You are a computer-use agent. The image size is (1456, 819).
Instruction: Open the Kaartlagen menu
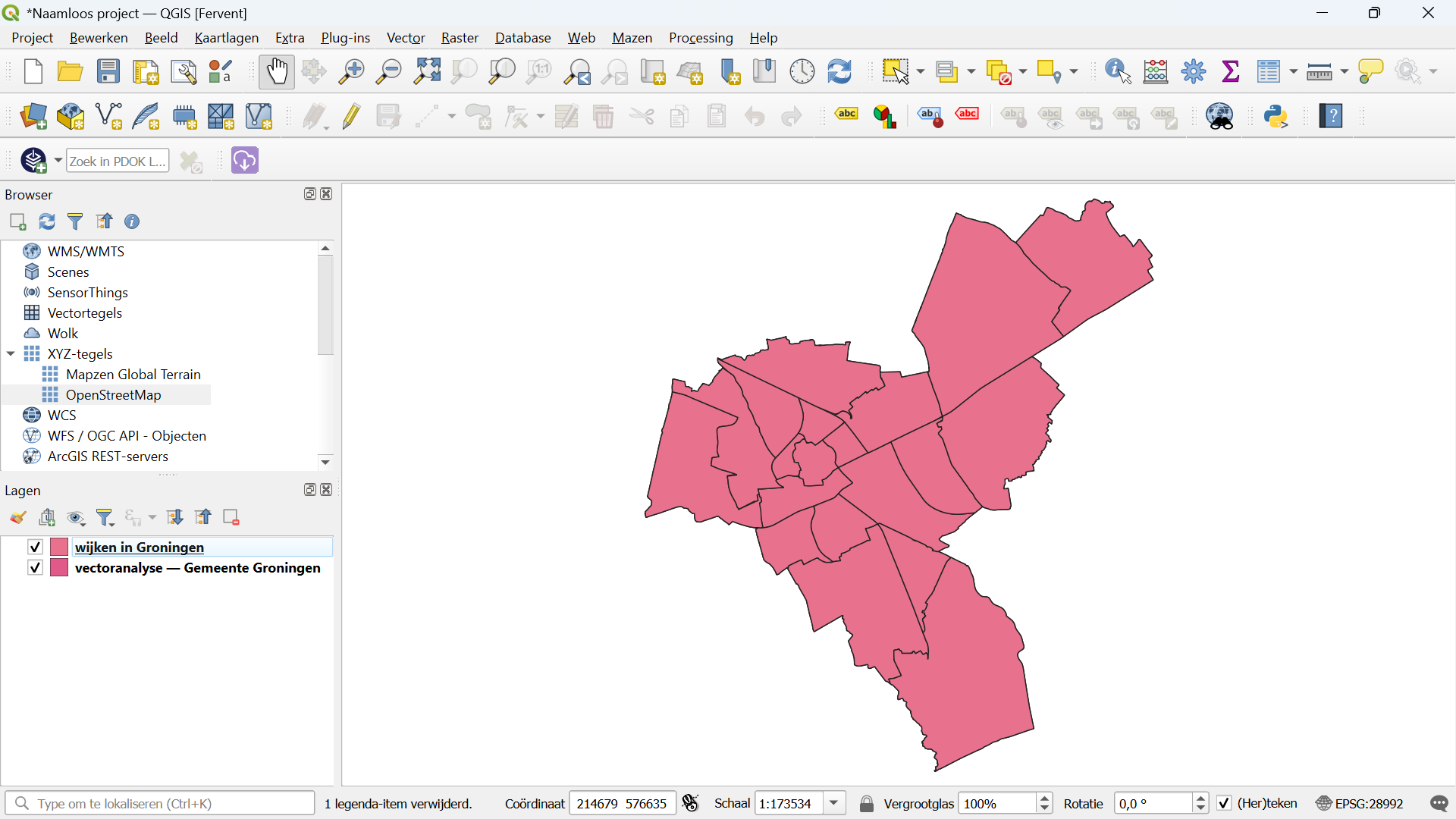tap(226, 38)
